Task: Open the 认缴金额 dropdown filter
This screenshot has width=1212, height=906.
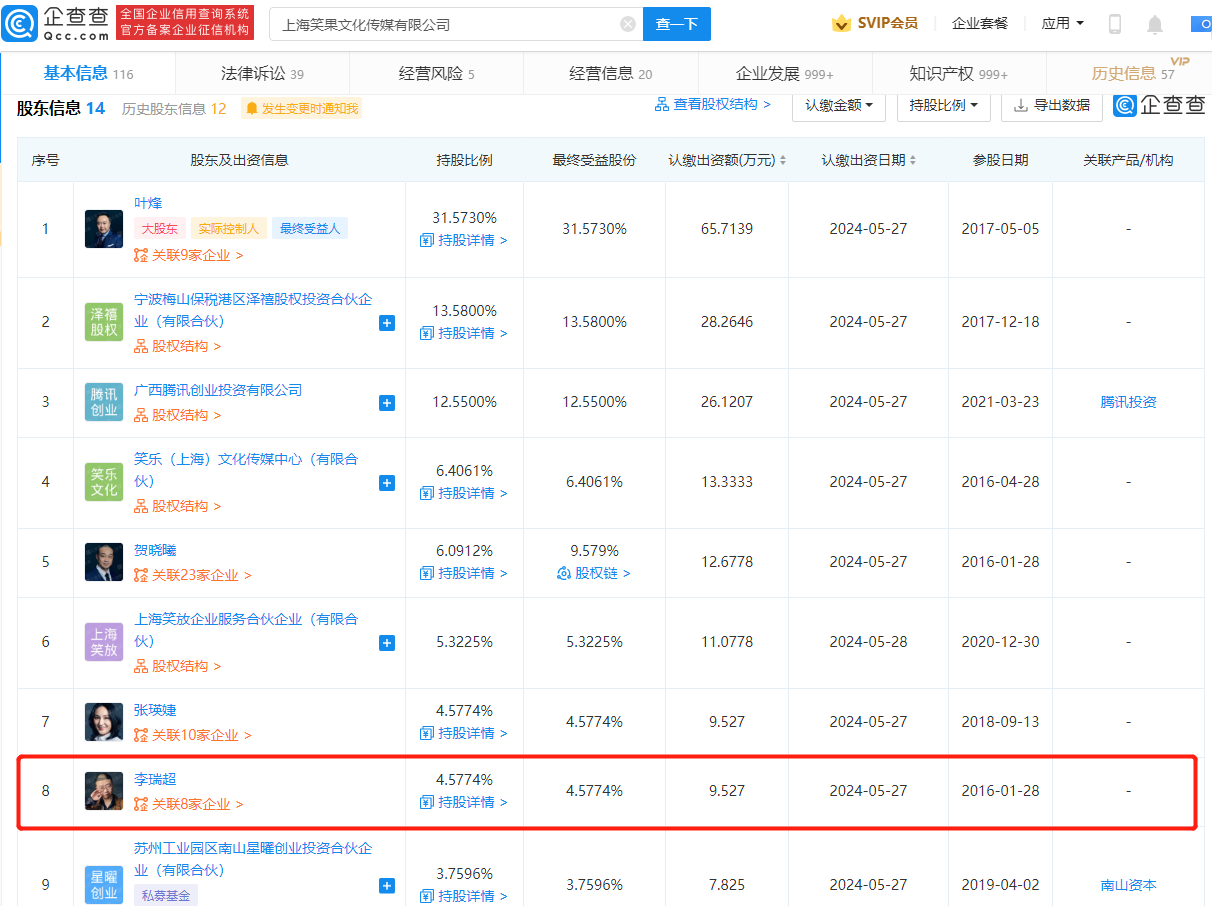Action: 838,105
